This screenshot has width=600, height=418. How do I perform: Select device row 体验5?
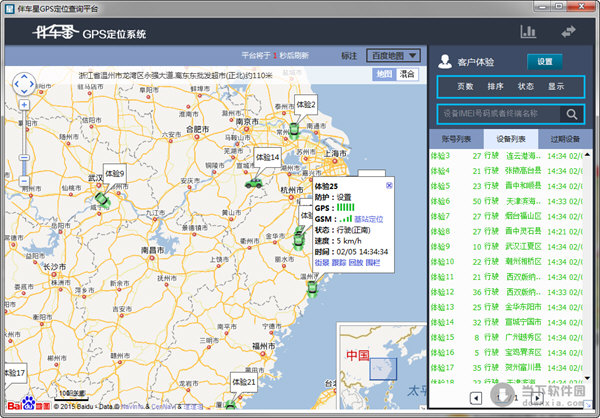tap(506, 186)
